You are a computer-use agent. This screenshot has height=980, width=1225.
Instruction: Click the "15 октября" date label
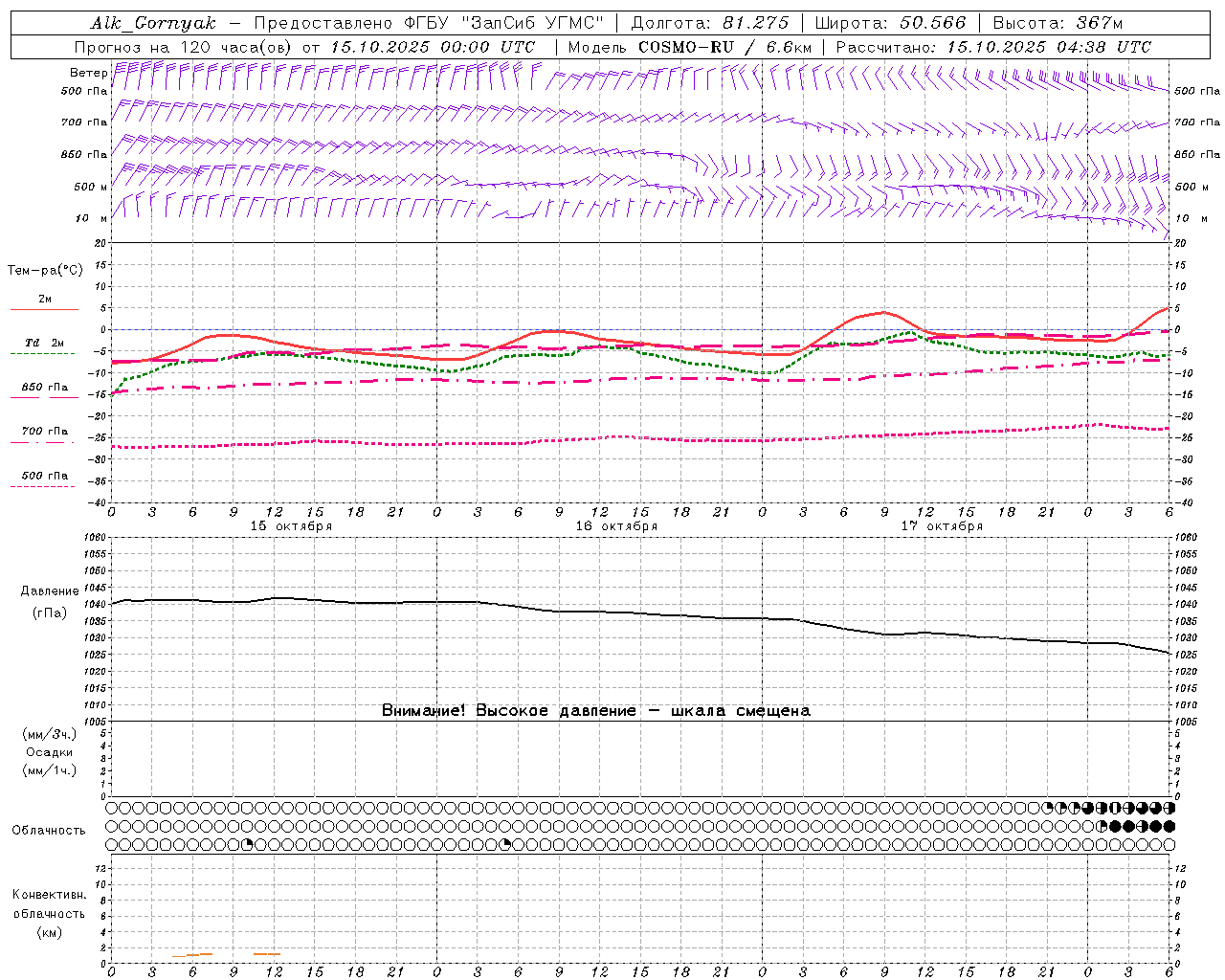coord(291,526)
